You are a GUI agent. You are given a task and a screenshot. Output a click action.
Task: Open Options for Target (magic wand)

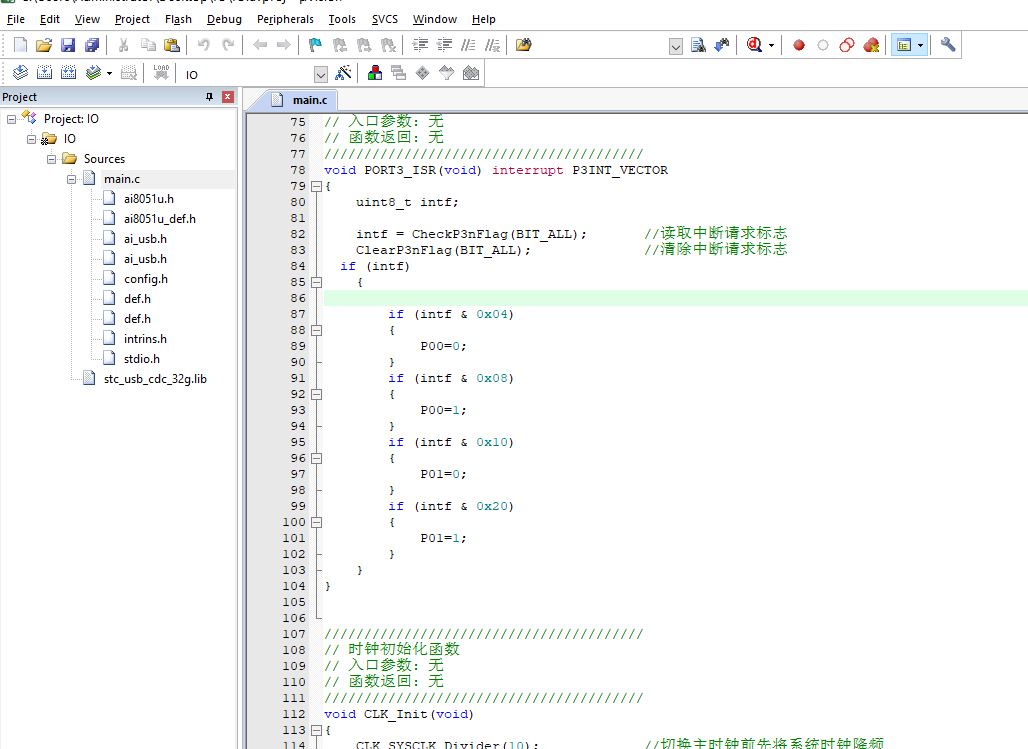(x=343, y=73)
